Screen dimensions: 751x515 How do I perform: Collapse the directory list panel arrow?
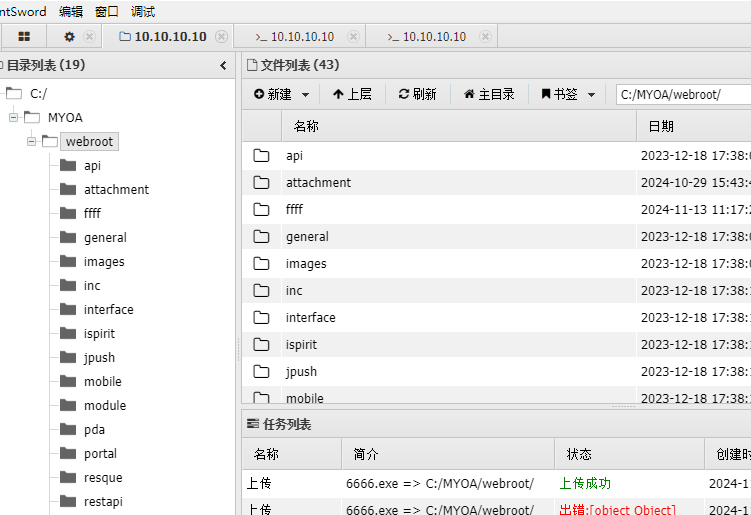coord(223,66)
